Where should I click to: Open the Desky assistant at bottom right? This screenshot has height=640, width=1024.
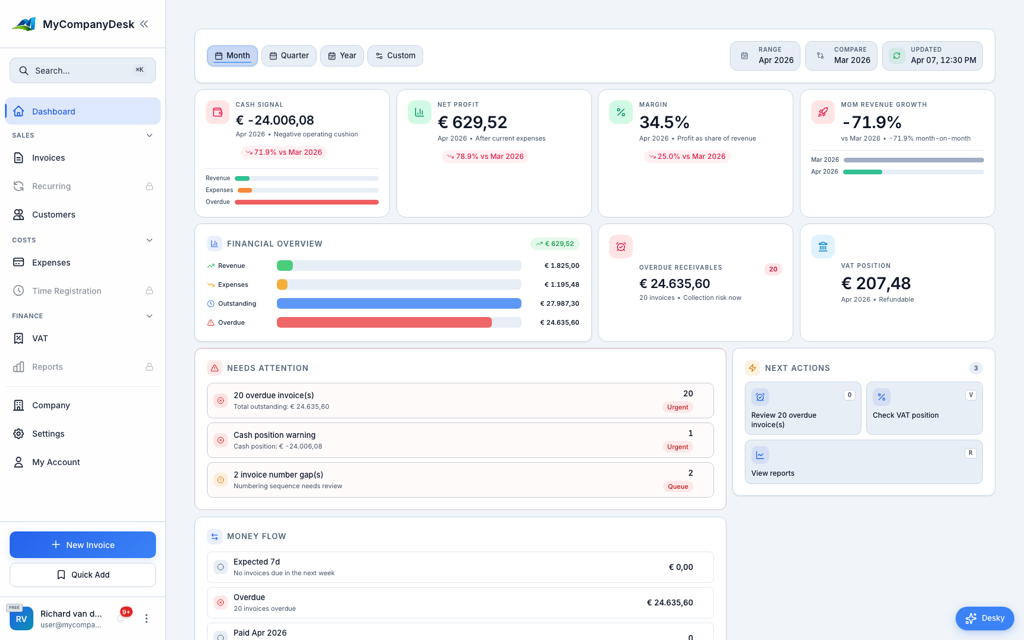[984, 618]
